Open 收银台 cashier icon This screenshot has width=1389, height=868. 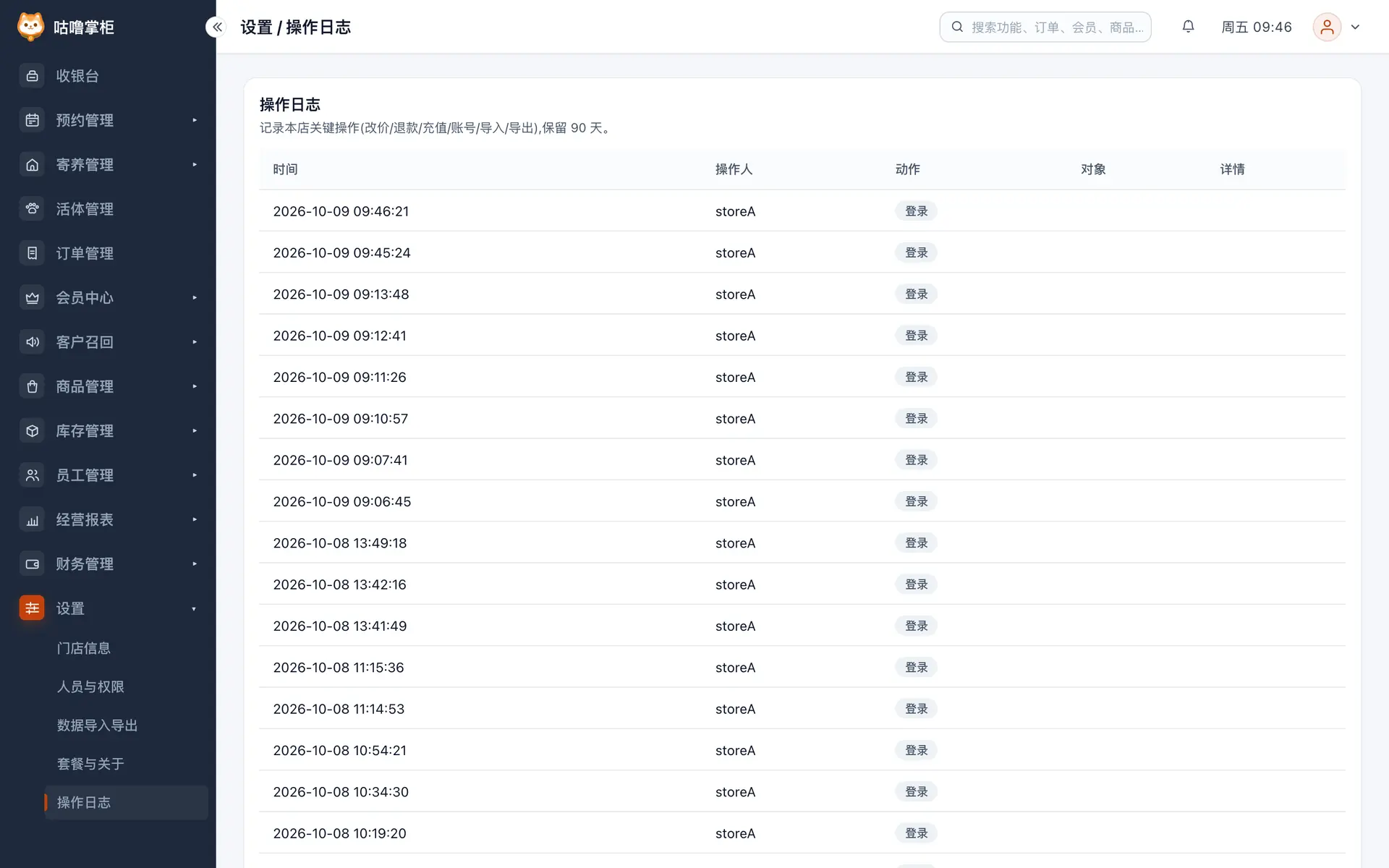32,76
